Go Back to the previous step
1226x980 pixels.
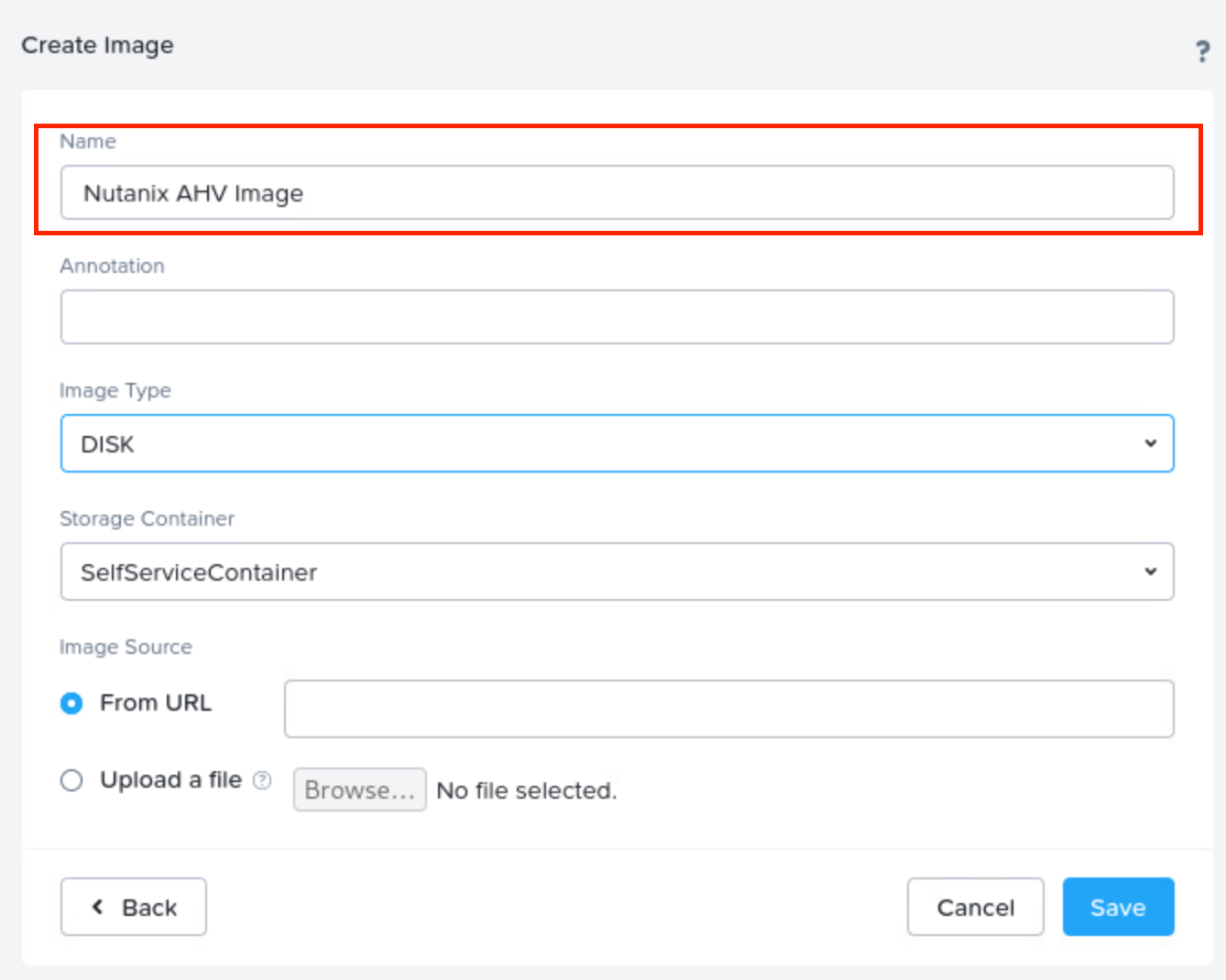coord(133,907)
